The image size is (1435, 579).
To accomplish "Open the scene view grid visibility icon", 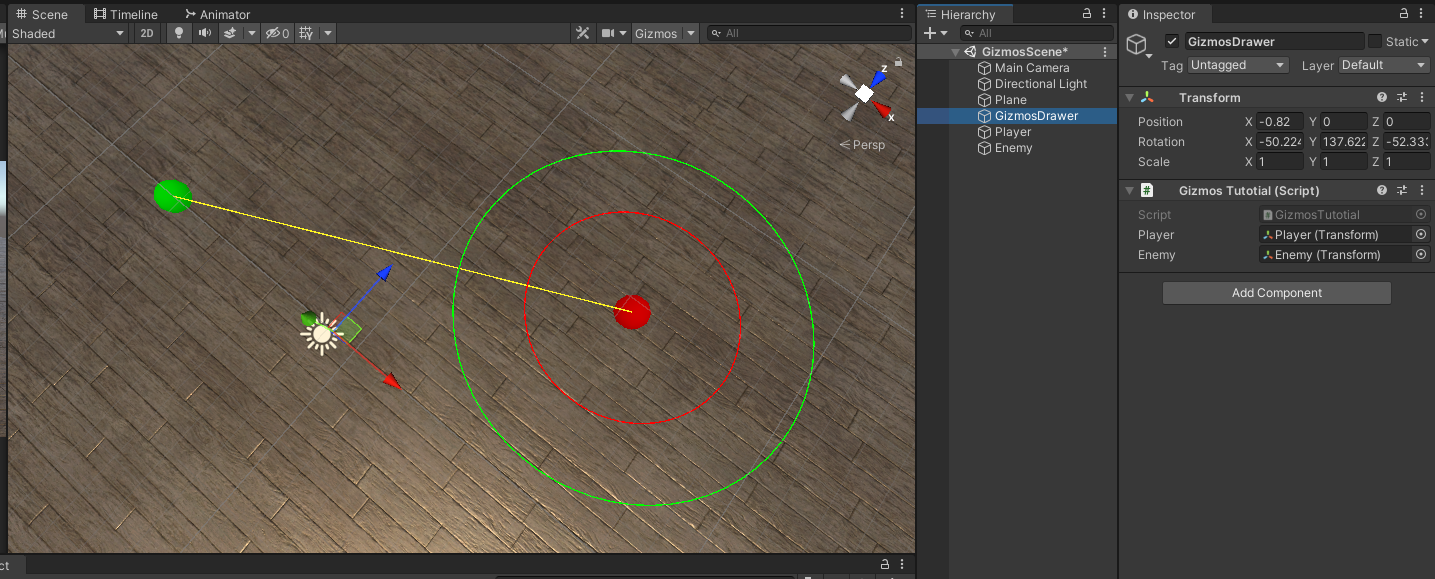I will 306,33.
